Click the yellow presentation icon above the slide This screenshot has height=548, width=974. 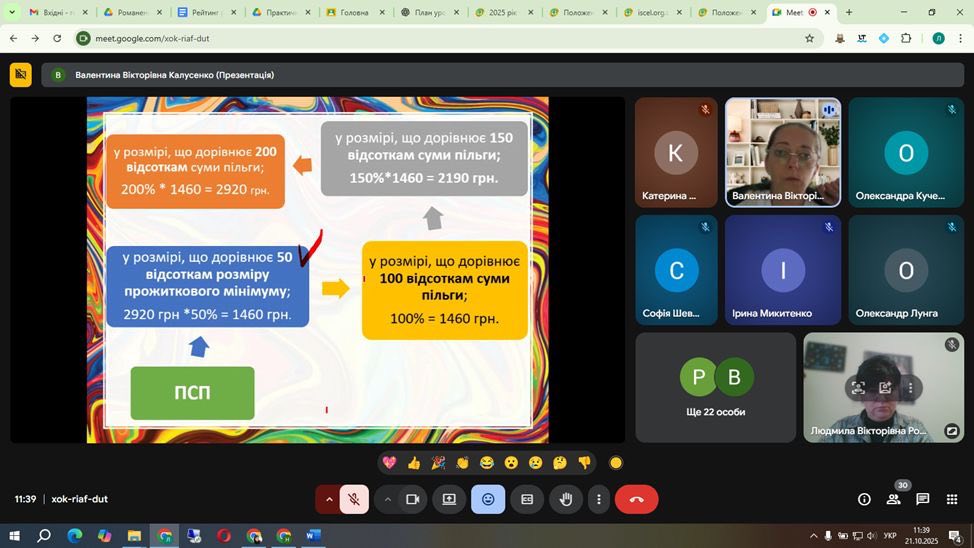coord(20,75)
